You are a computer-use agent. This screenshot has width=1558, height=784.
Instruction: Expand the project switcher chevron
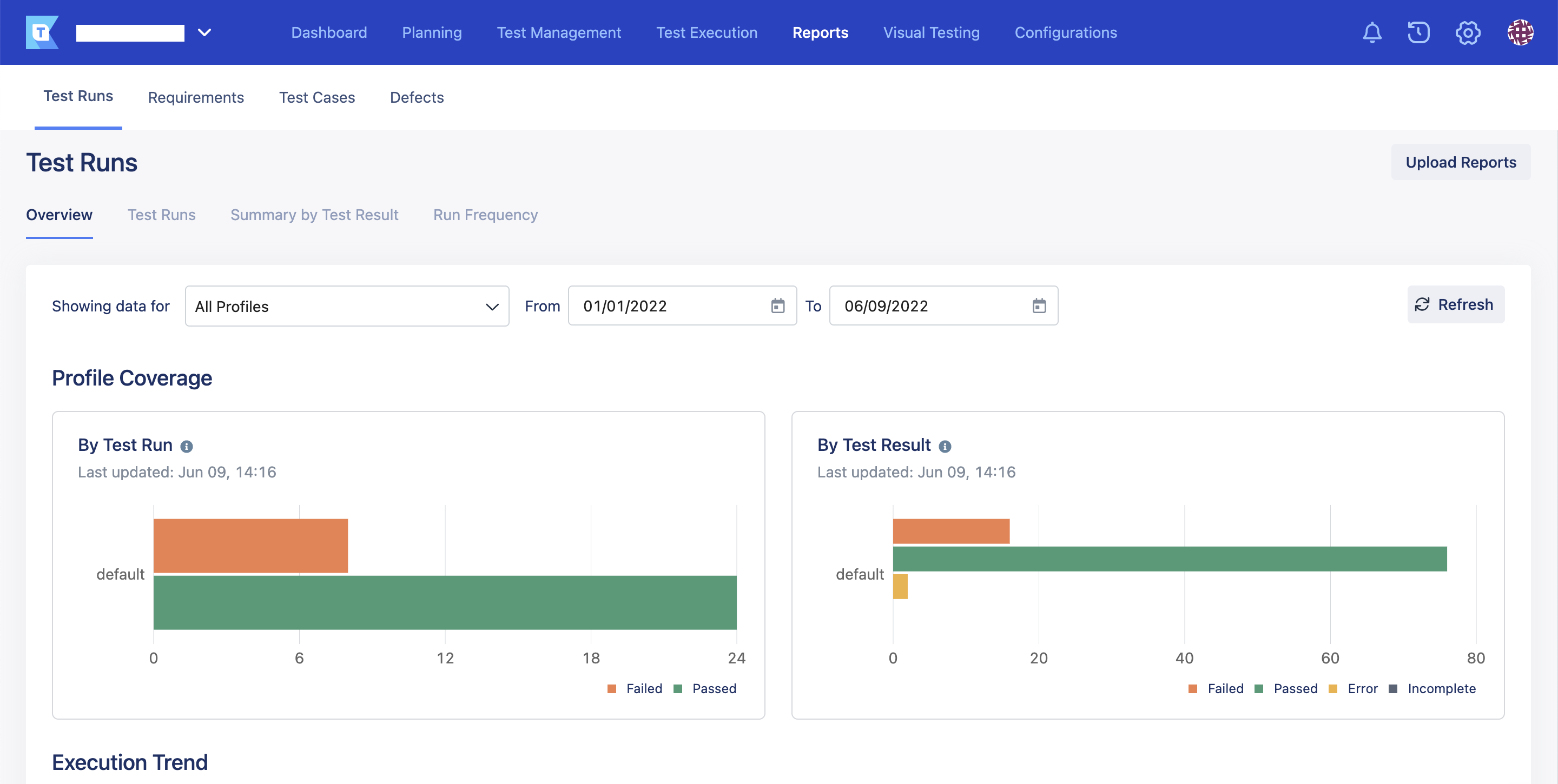click(204, 32)
